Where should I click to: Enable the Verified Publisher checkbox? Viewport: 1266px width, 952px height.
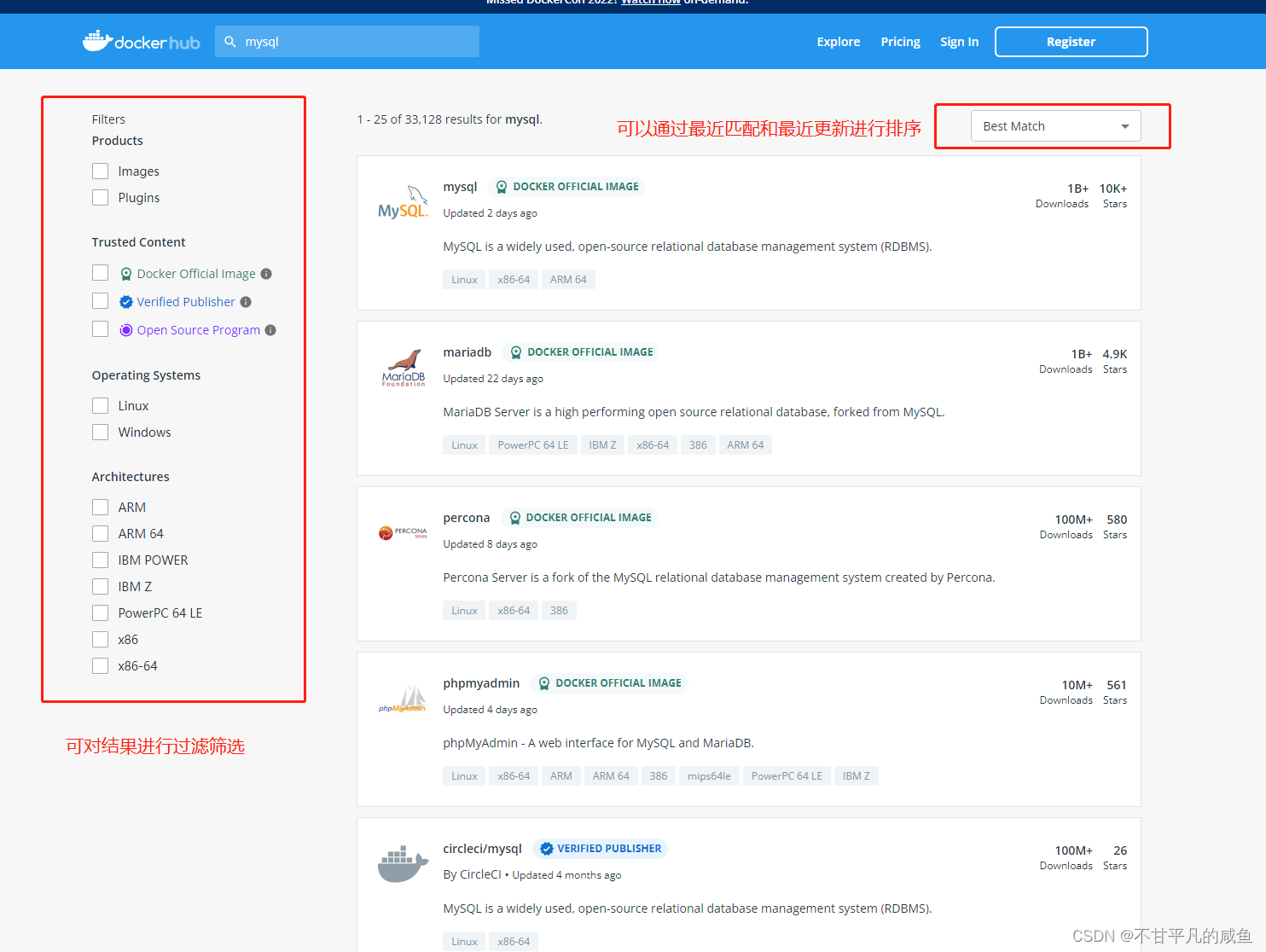tap(101, 301)
